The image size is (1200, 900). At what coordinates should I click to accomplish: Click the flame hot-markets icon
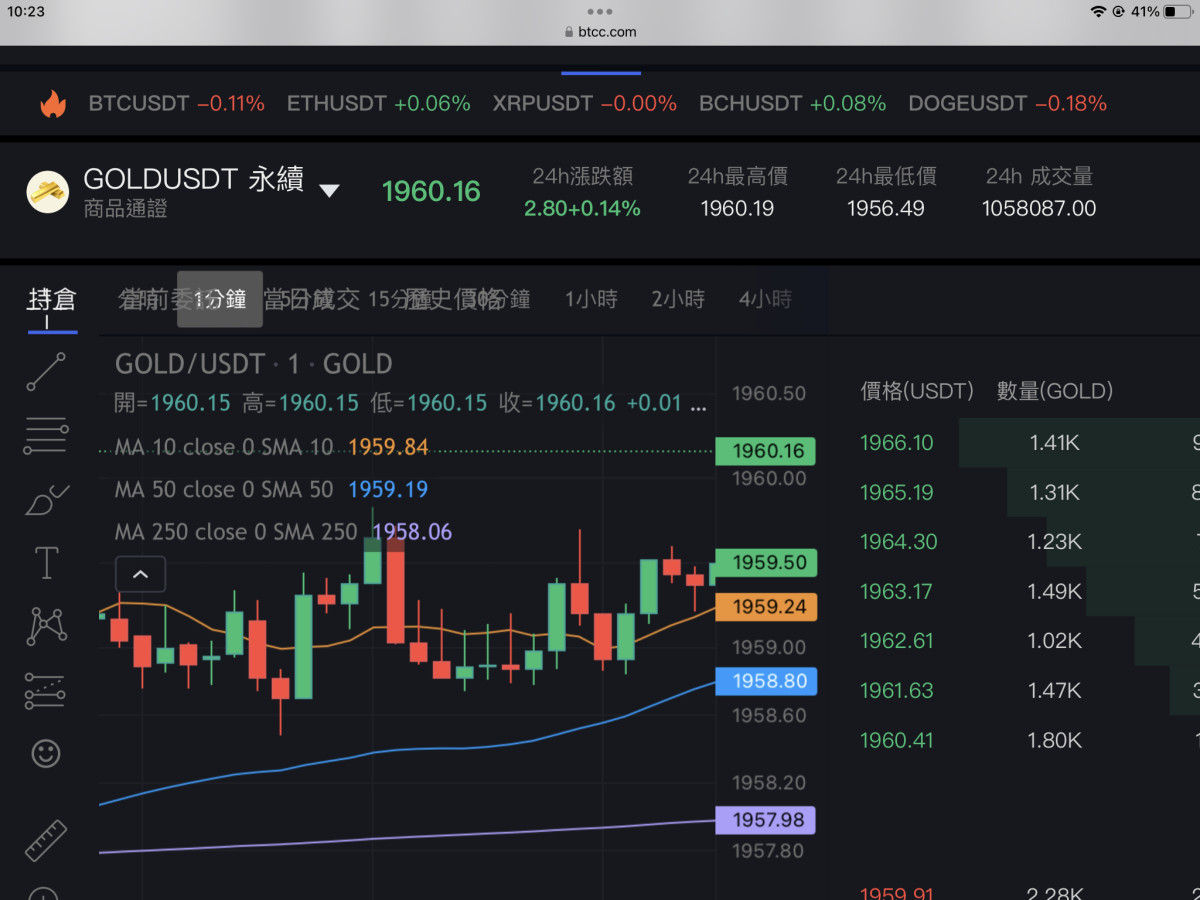pos(52,104)
